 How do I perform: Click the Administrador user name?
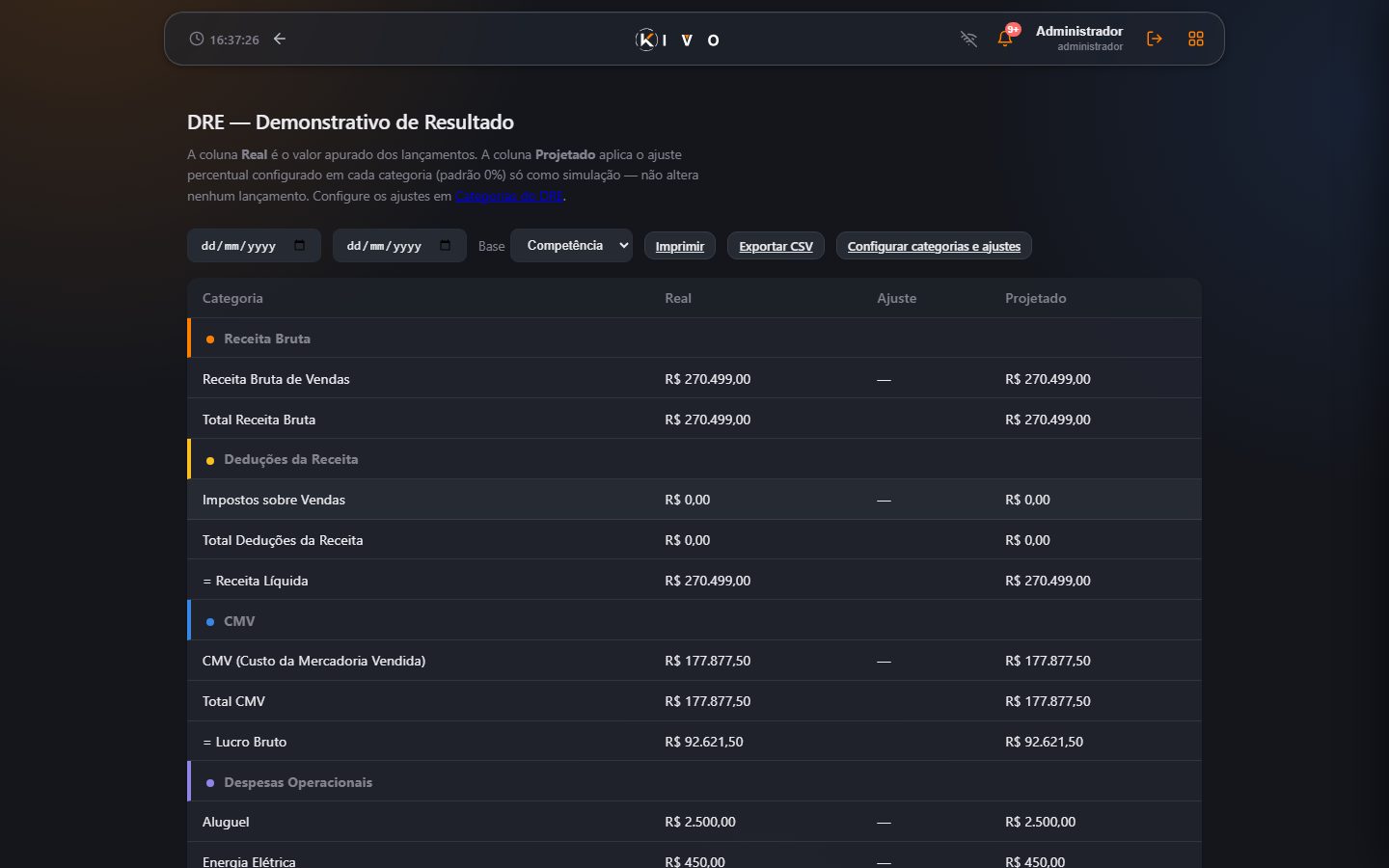pos(1078,31)
